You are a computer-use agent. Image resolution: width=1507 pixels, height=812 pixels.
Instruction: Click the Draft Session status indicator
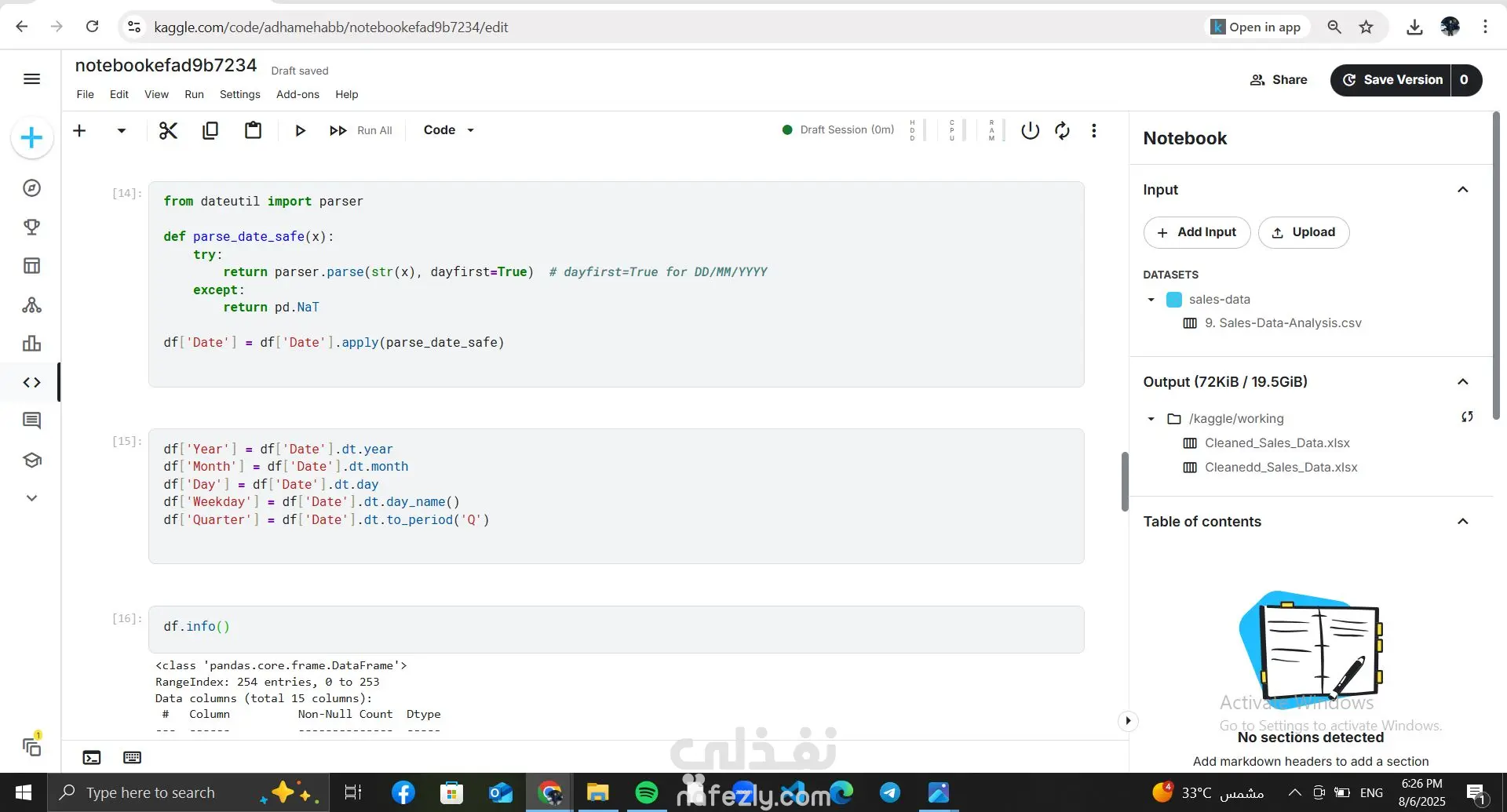click(837, 130)
